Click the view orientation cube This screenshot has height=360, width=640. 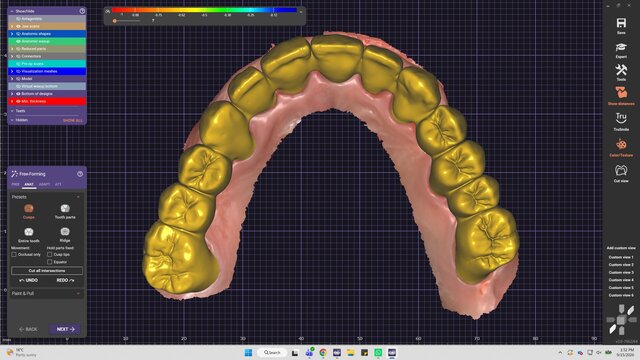(621, 320)
